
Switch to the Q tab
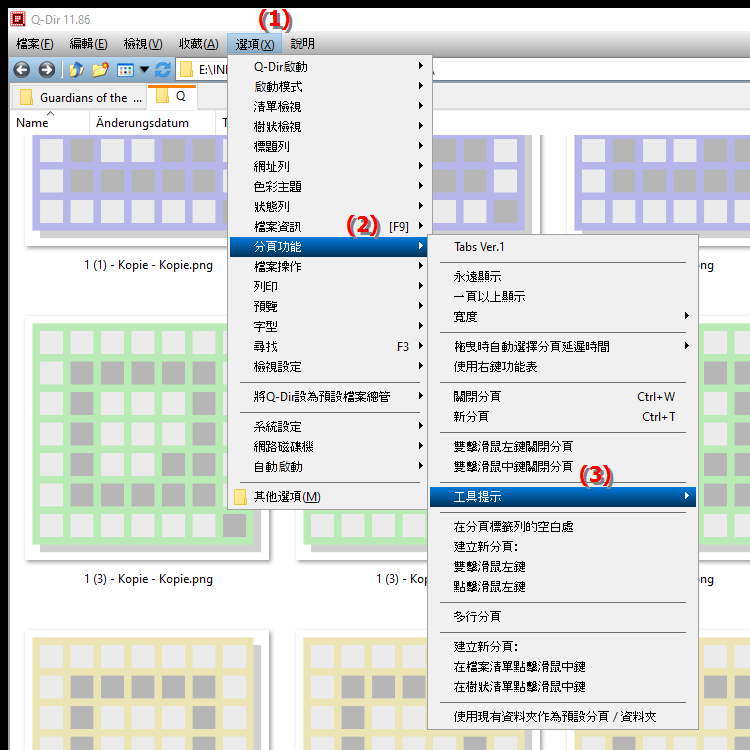pyautogui.click(x=172, y=96)
